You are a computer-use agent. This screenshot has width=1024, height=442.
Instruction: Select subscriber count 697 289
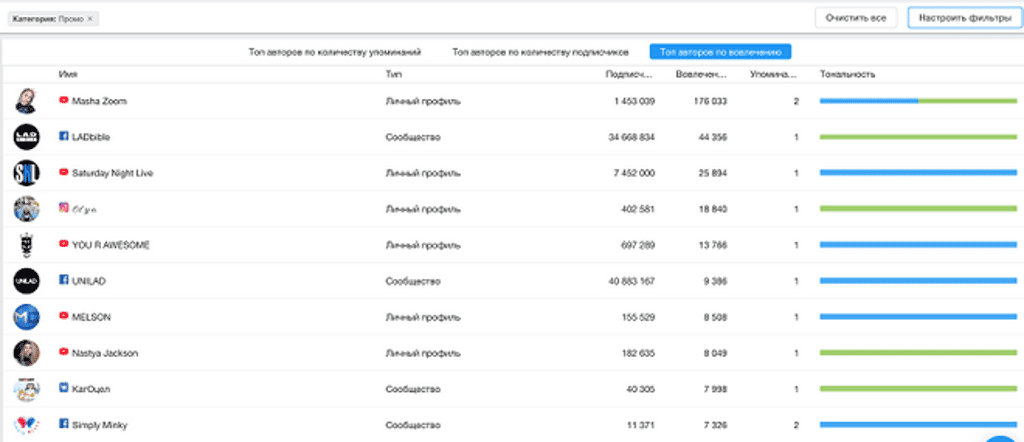pyautogui.click(x=637, y=245)
